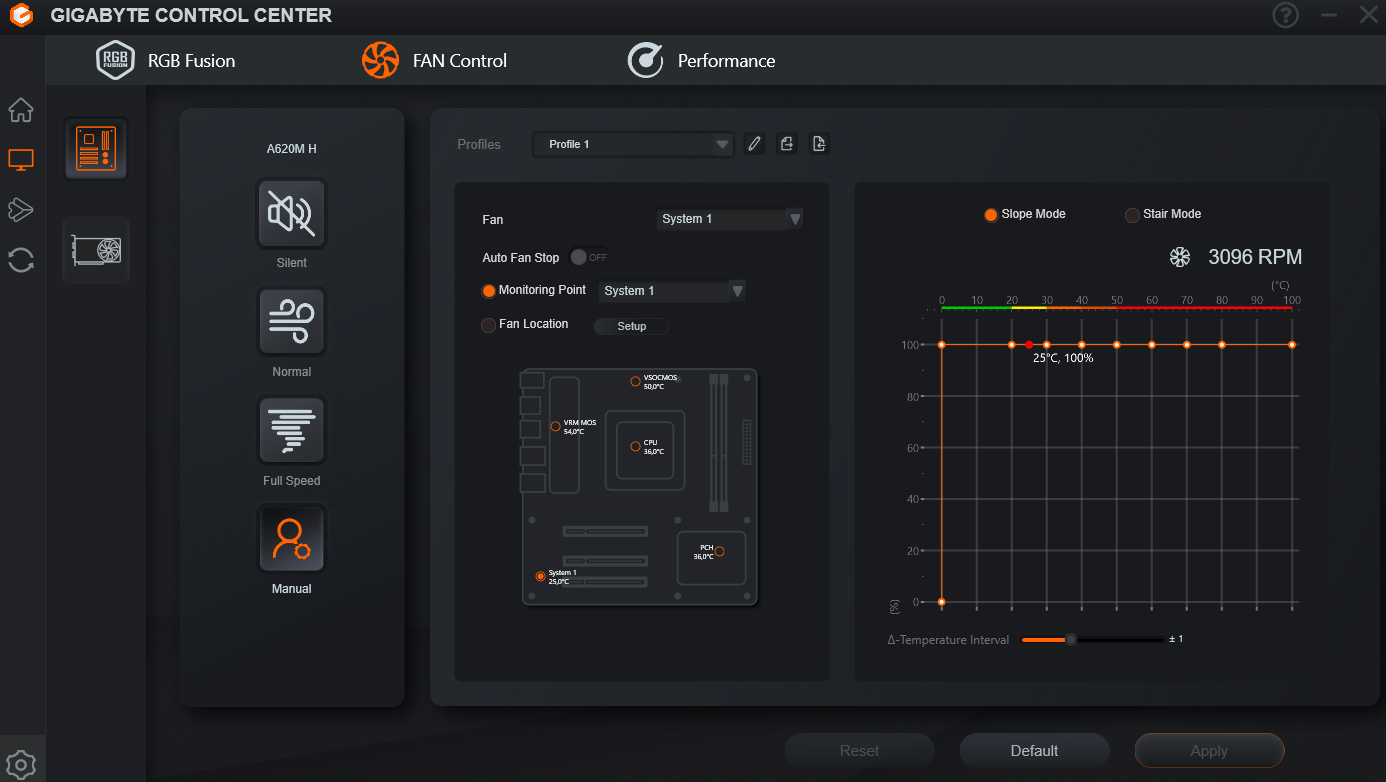Click the fan curve point at 0°C, 100%
Screen dimensions: 1386x782
[941, 345]
